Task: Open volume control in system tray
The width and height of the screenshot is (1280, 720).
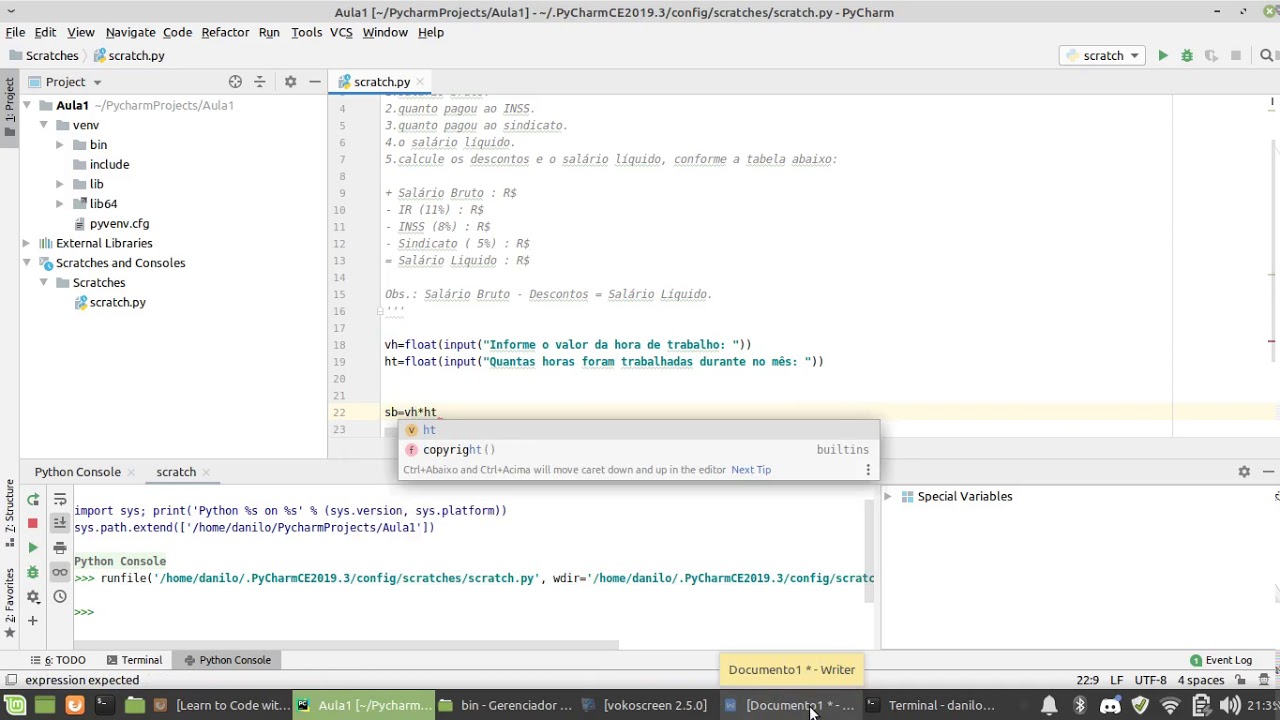Action: click(x=1231, y=706)
